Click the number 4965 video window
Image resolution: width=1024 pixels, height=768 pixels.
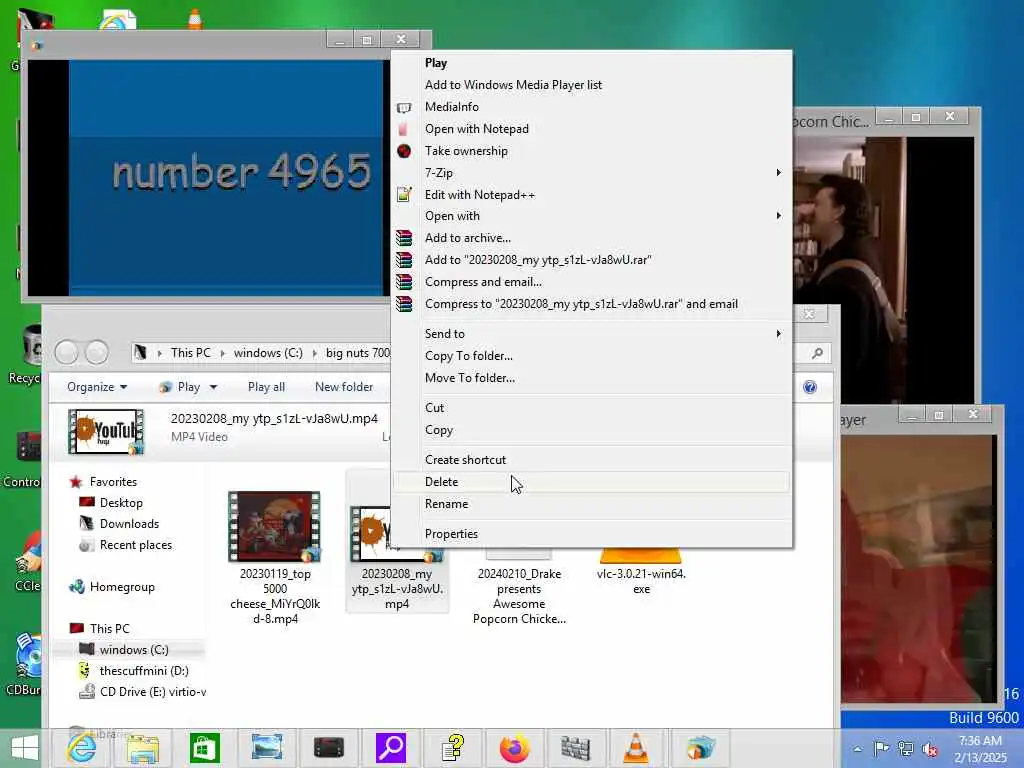208,178
